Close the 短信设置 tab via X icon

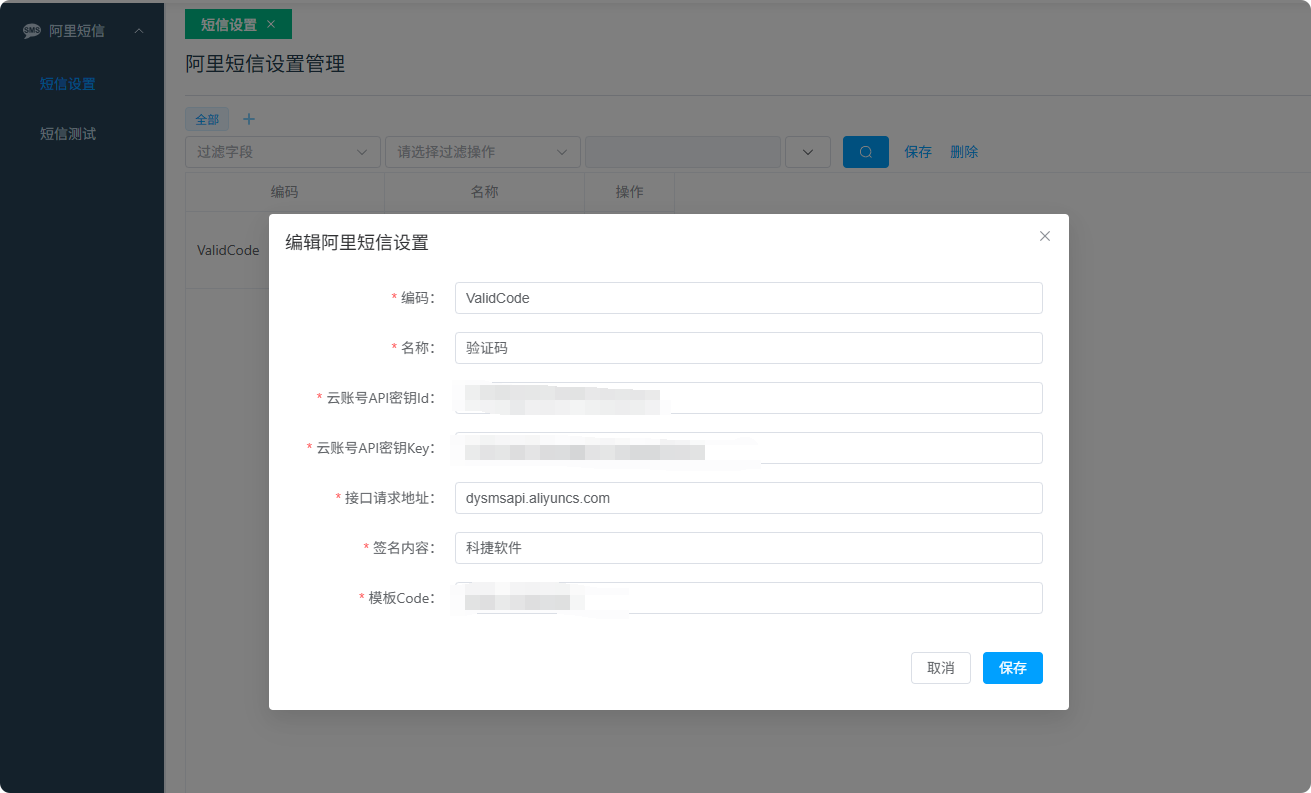tap(271, 24)
